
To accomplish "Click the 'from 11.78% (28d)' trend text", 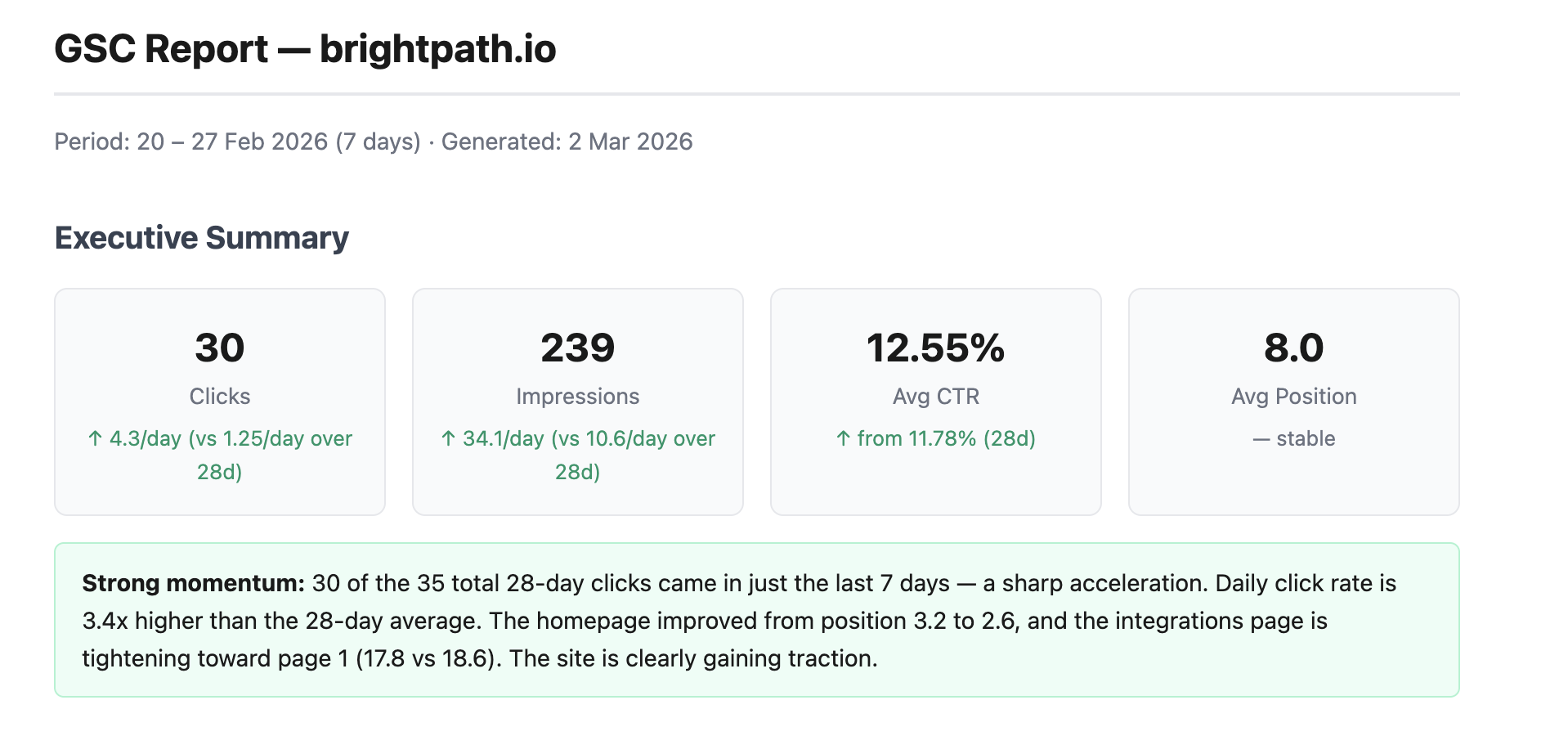I will pyautogui.click(x=946, y=439).
